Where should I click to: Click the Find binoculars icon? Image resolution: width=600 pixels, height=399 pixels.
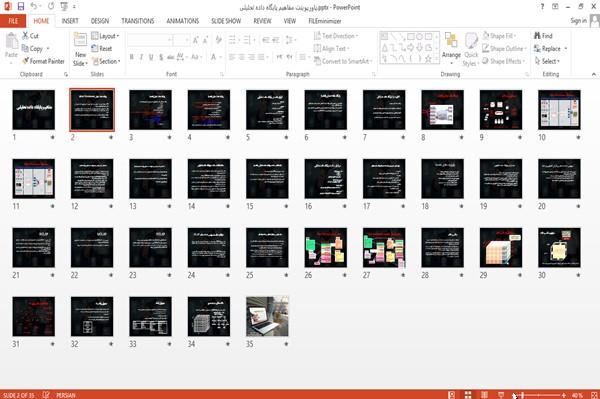tap(538, 36)
